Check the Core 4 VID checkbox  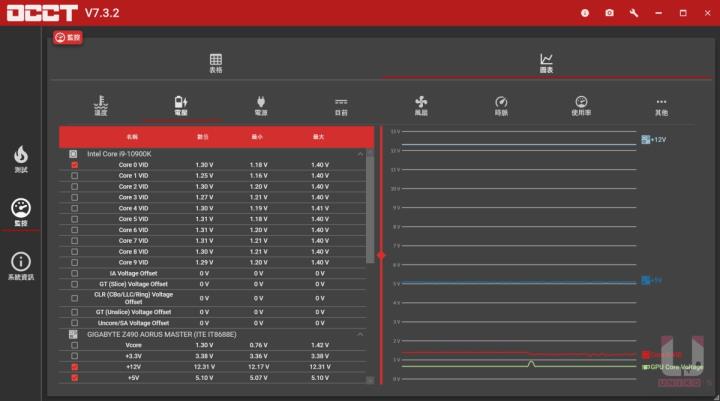[x=74, y=208]
